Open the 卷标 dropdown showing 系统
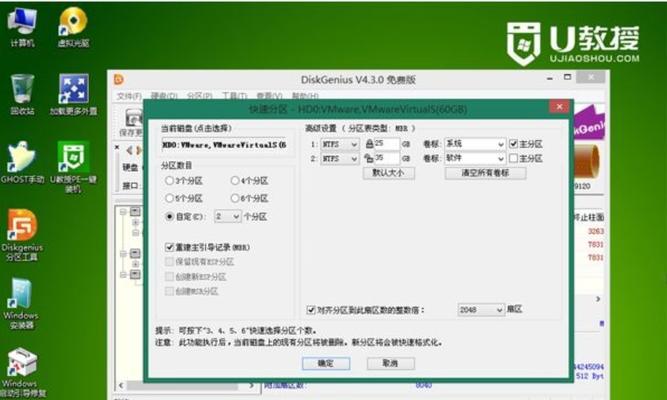667x400 pixels. pyautogui.click(x=475, y=144)
